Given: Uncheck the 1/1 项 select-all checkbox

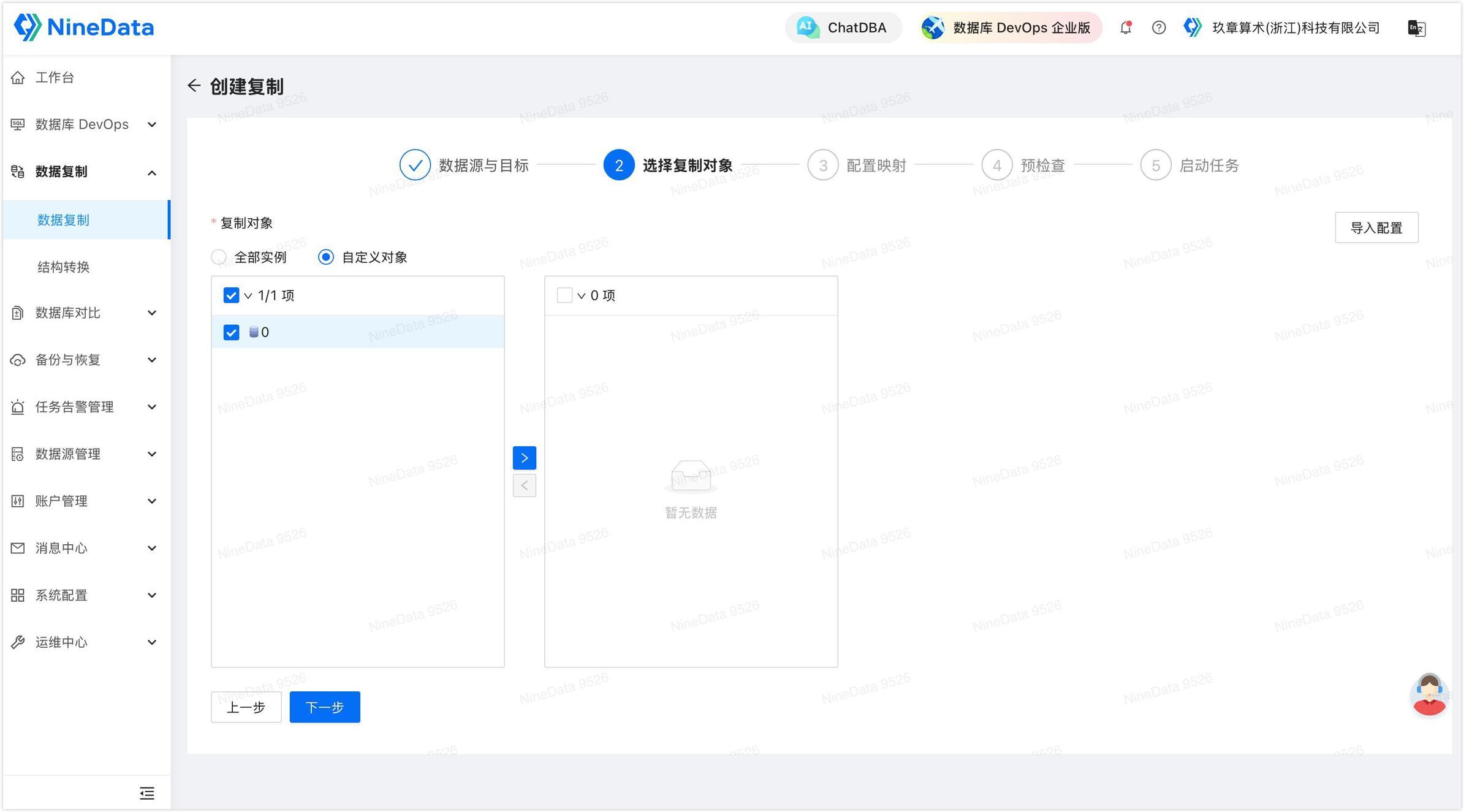Looking at the screenshot, I should click(x=231, y=296).
